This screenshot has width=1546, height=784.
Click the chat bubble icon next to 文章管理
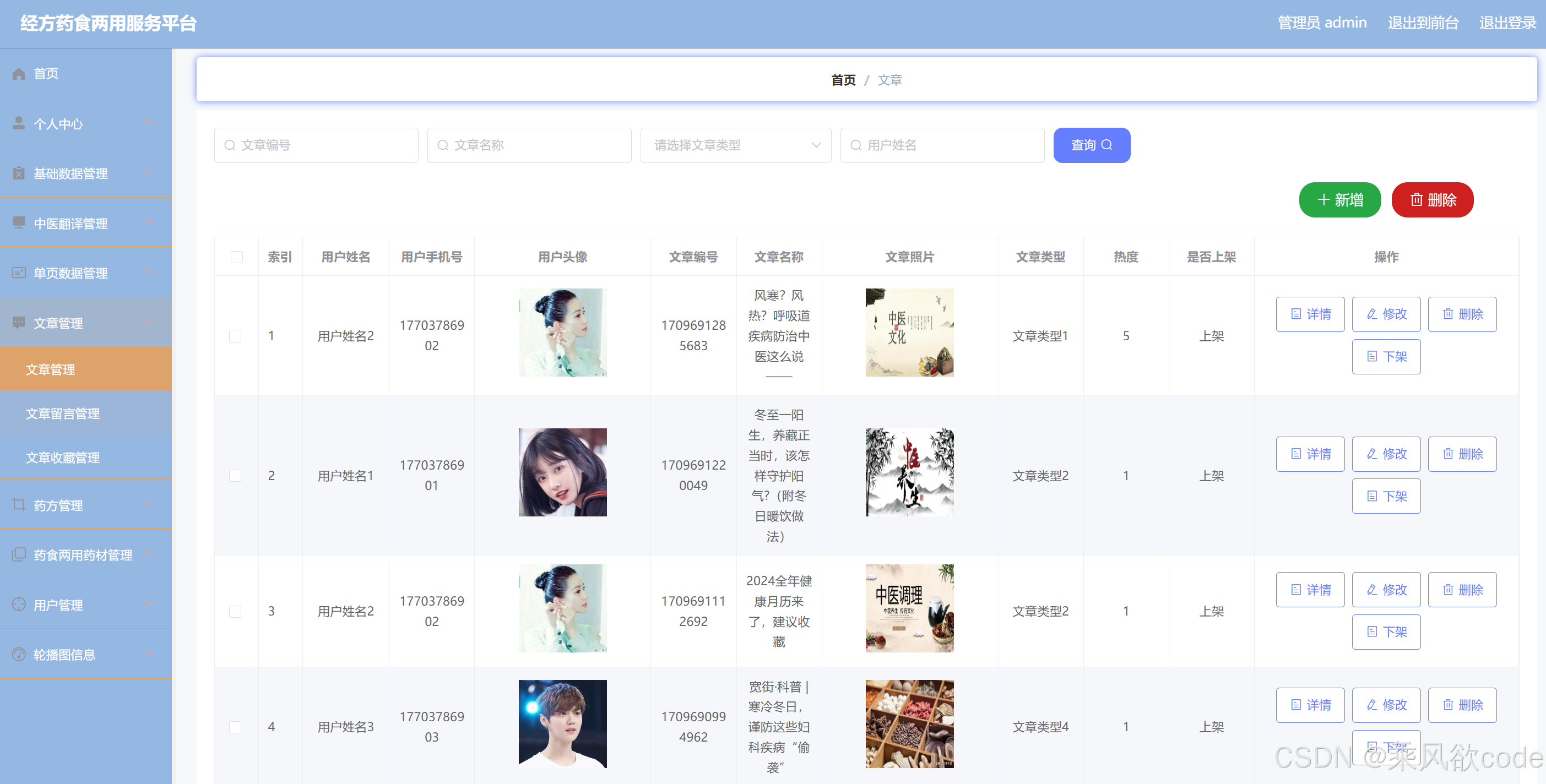point(19,323)
